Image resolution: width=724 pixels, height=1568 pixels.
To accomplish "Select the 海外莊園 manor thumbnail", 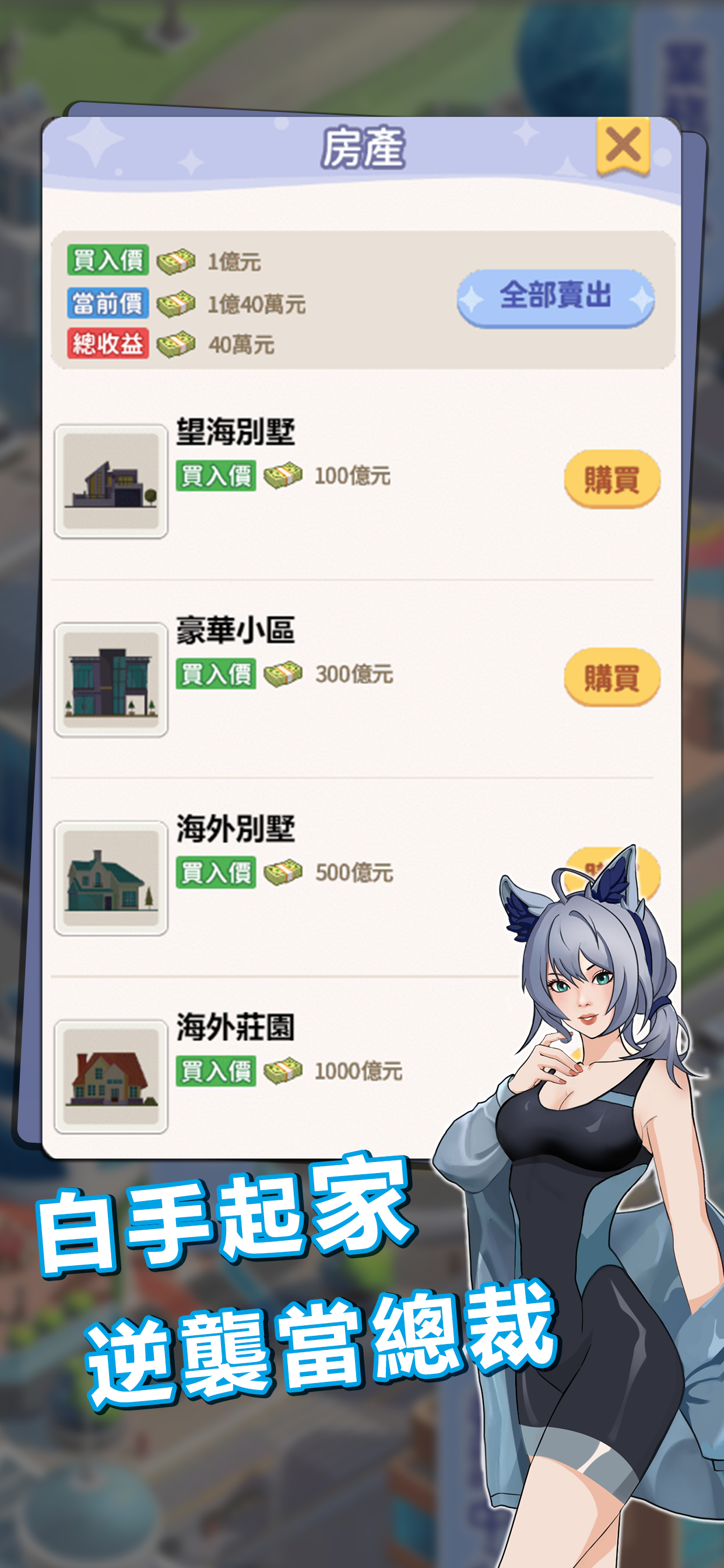I will tap(111, 1076).
